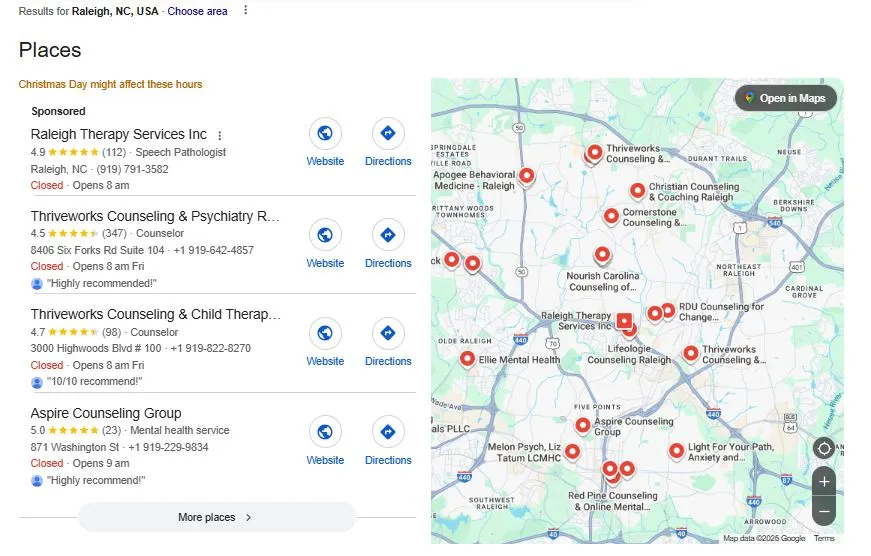The height and width of the screenshot is (556, 871).
Task: Open Website icon for Thriveworks Counseling & Child Therapy
Action: tap(325, 333)
